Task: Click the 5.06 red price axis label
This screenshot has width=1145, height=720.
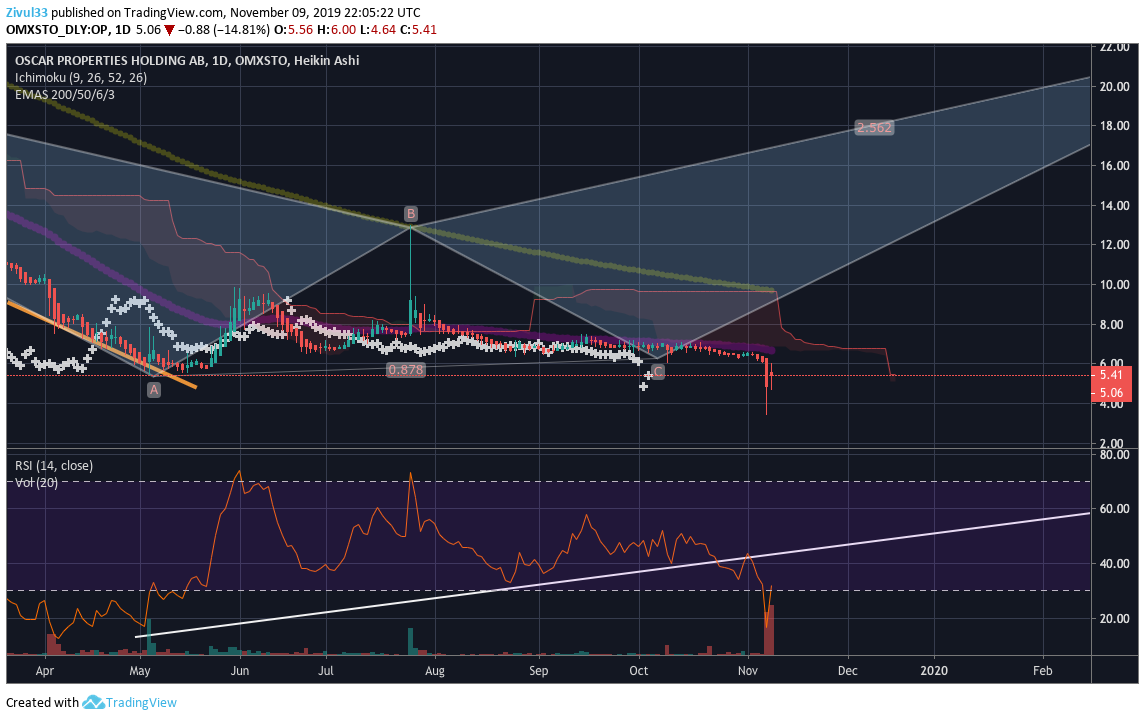Action: point(1111,393)
